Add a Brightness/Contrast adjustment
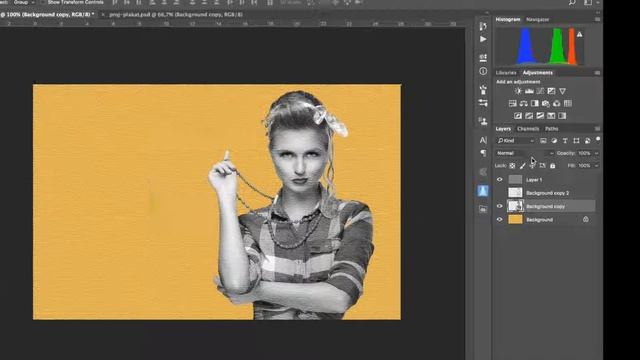 (518, 91)
